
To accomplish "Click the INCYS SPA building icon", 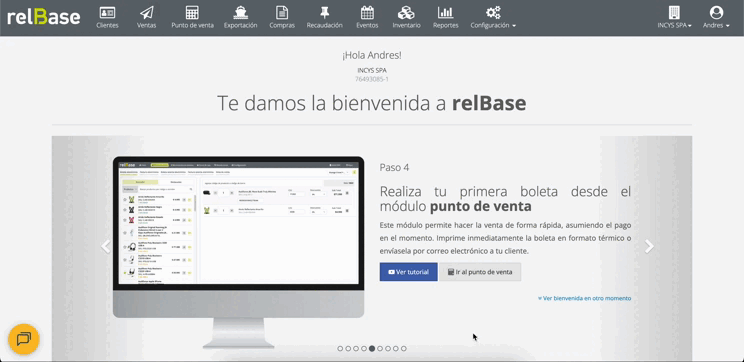I will tap(674, 12).
